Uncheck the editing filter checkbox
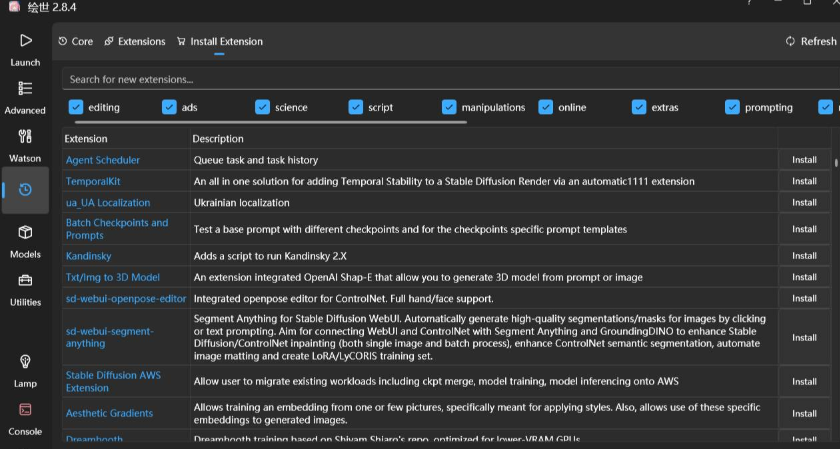 [76, 107]
